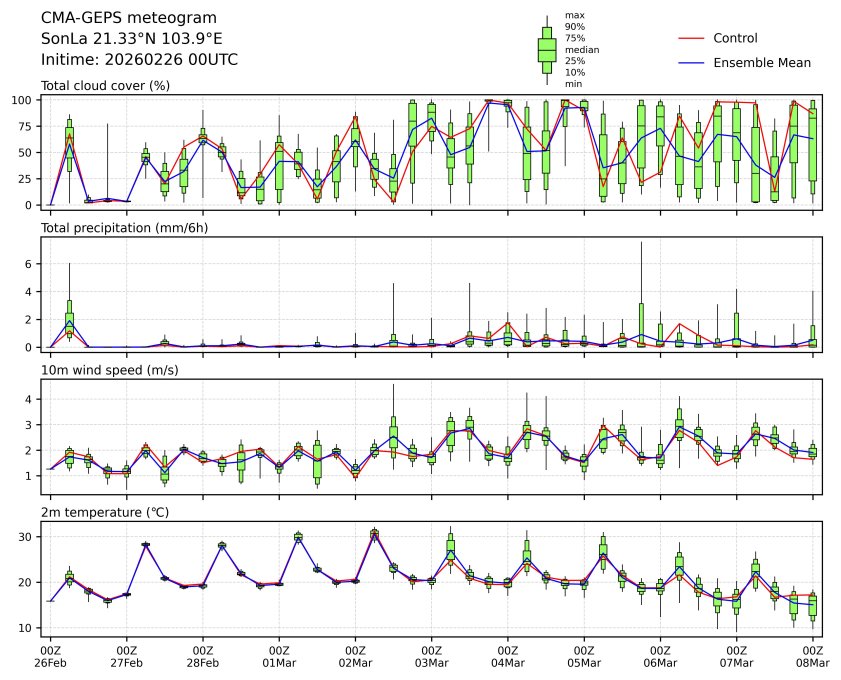Screen dimensions: 841x680
Task: Click the max label in box-plot legend
Action: point(574,15)
